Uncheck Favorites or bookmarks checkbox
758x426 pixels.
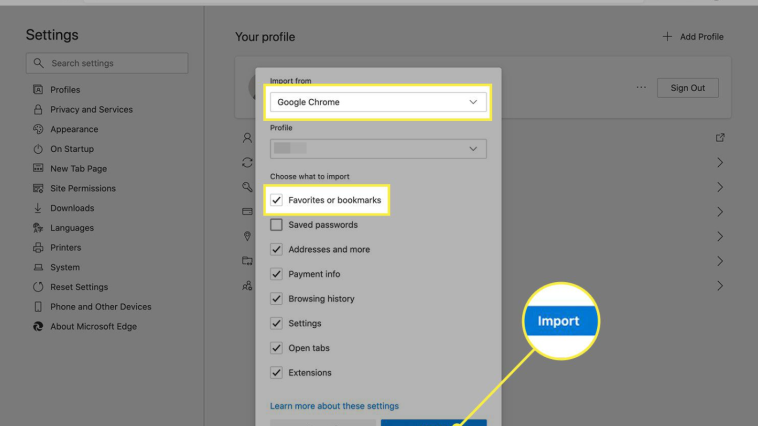277,201
